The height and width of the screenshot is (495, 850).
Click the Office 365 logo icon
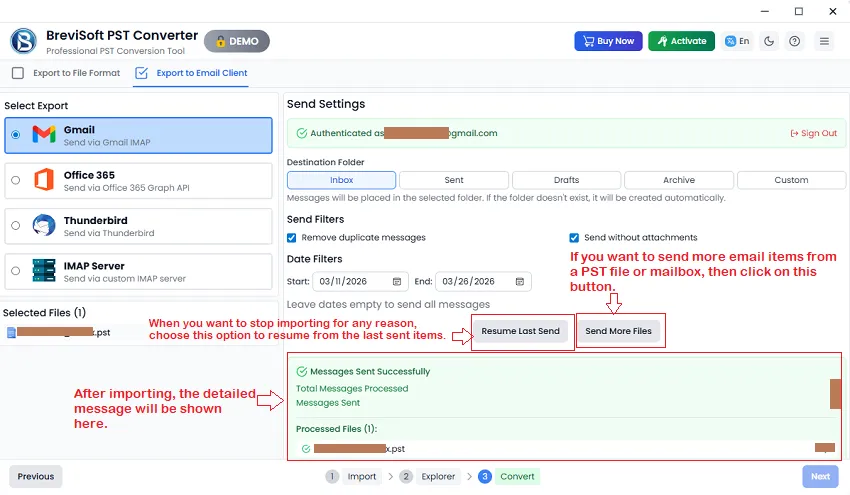coord(44,180)
